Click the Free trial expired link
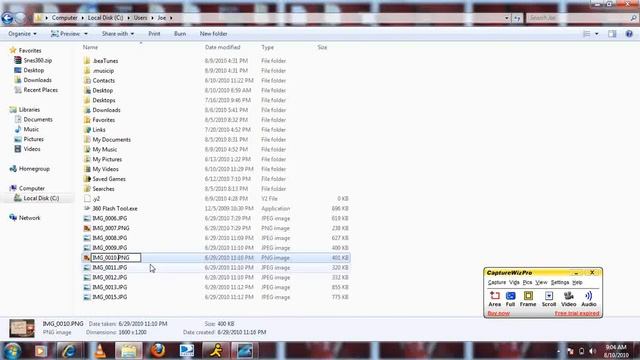The image size is (640, 360). coord(577,313)
